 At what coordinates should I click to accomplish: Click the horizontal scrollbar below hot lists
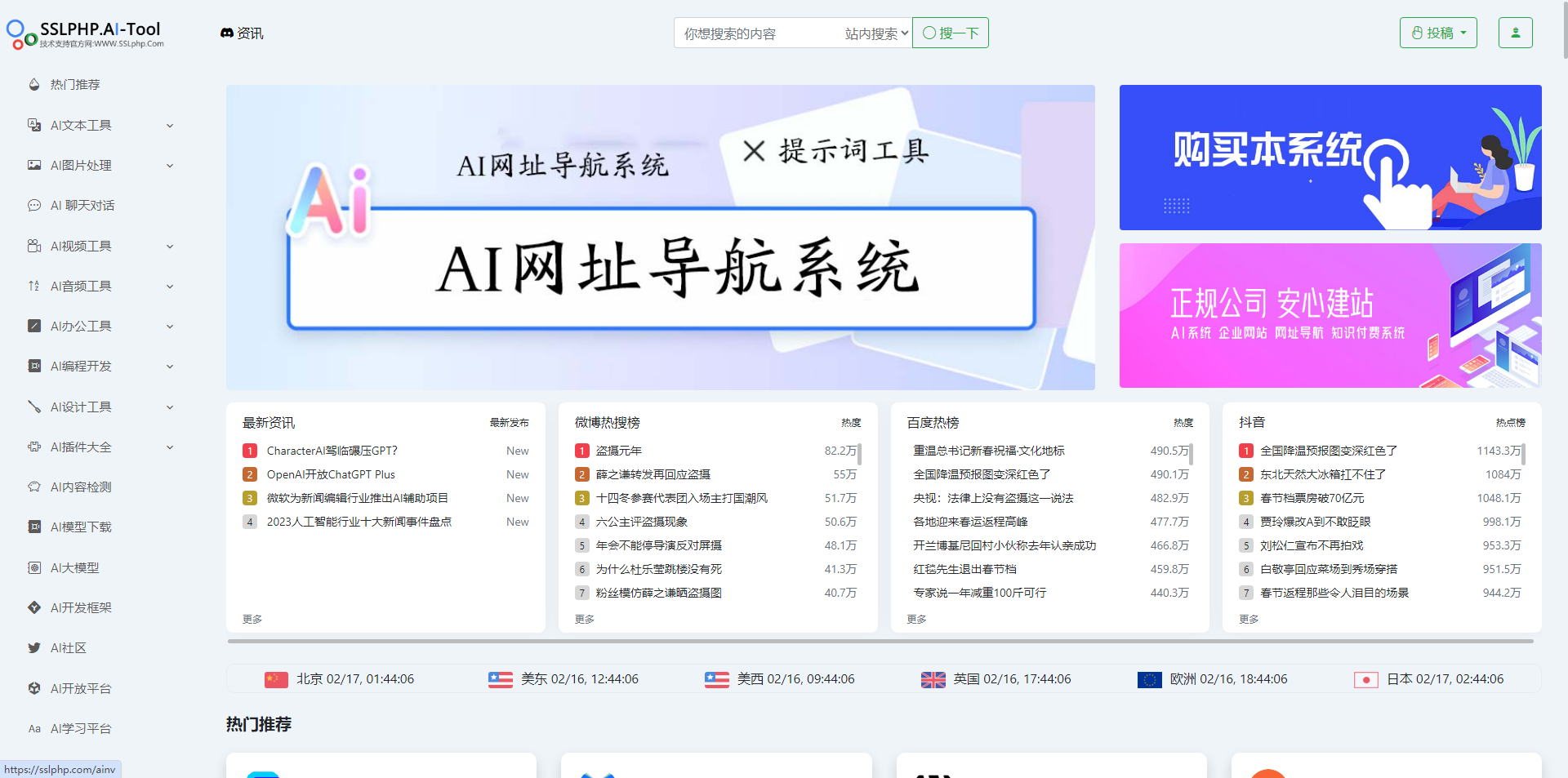click(880, 642)
